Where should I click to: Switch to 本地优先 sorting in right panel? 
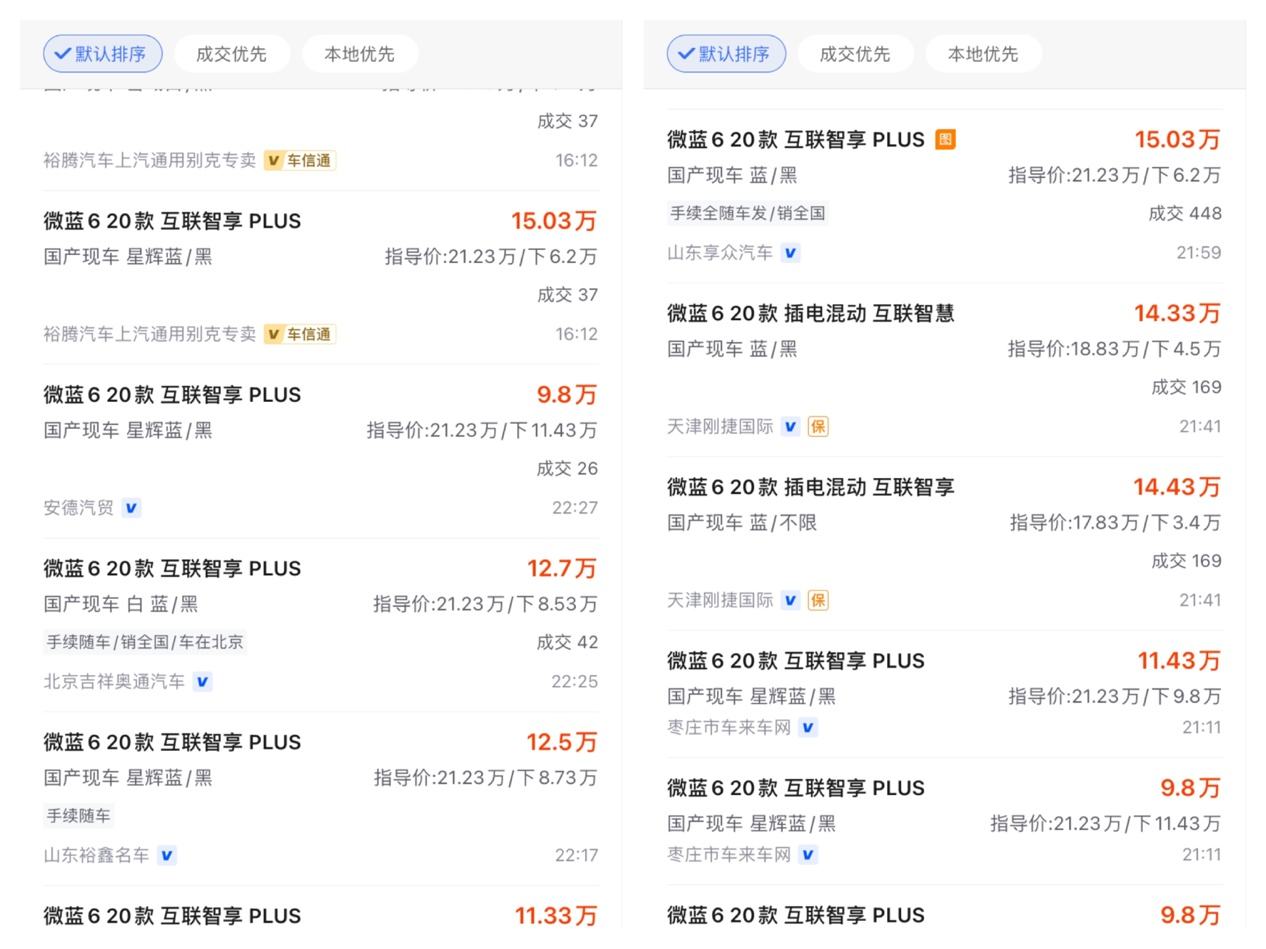pos(983,53)
